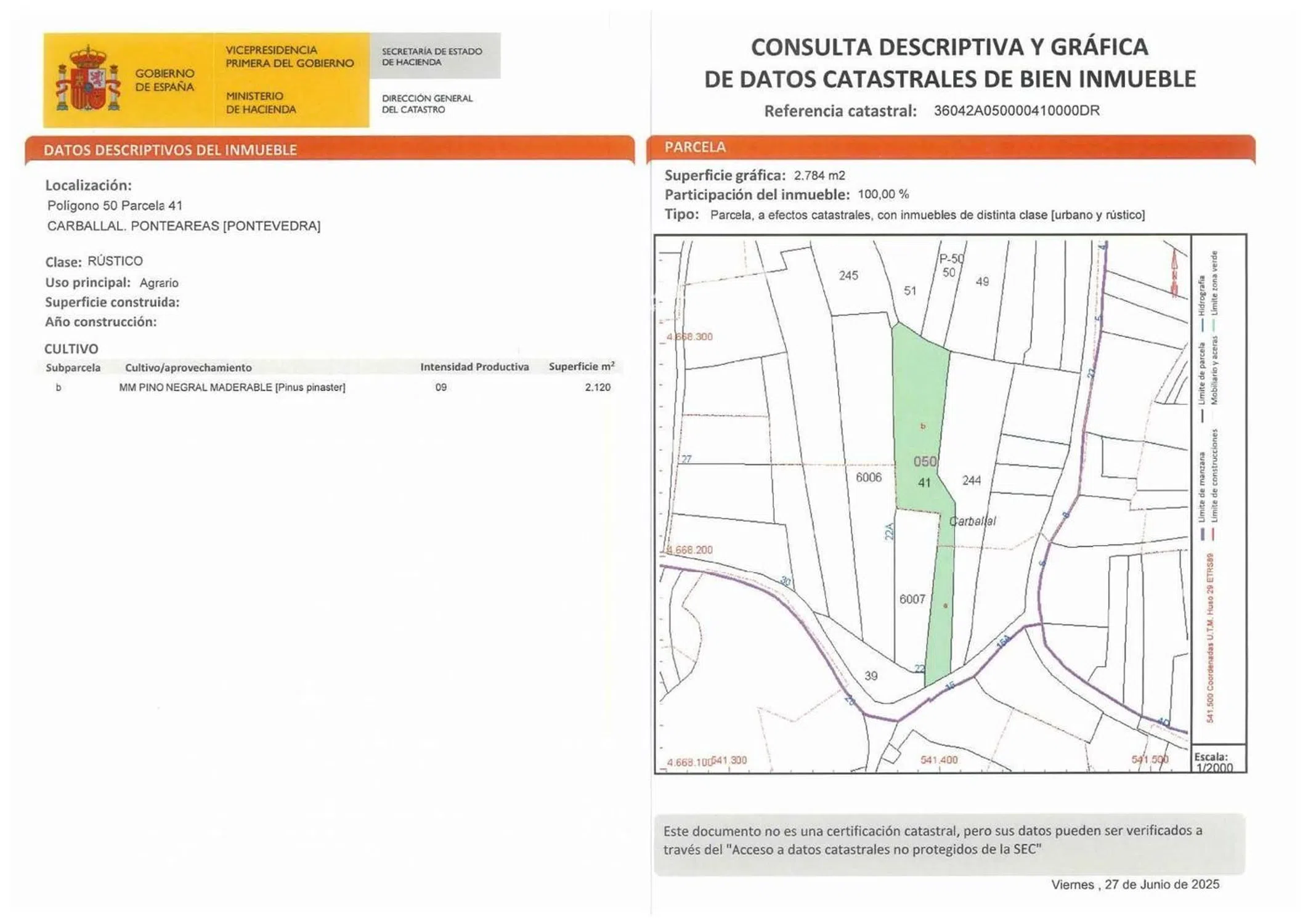Click the parcel number 244 on the map
1308x924 pixels.
tap(971, 480)
